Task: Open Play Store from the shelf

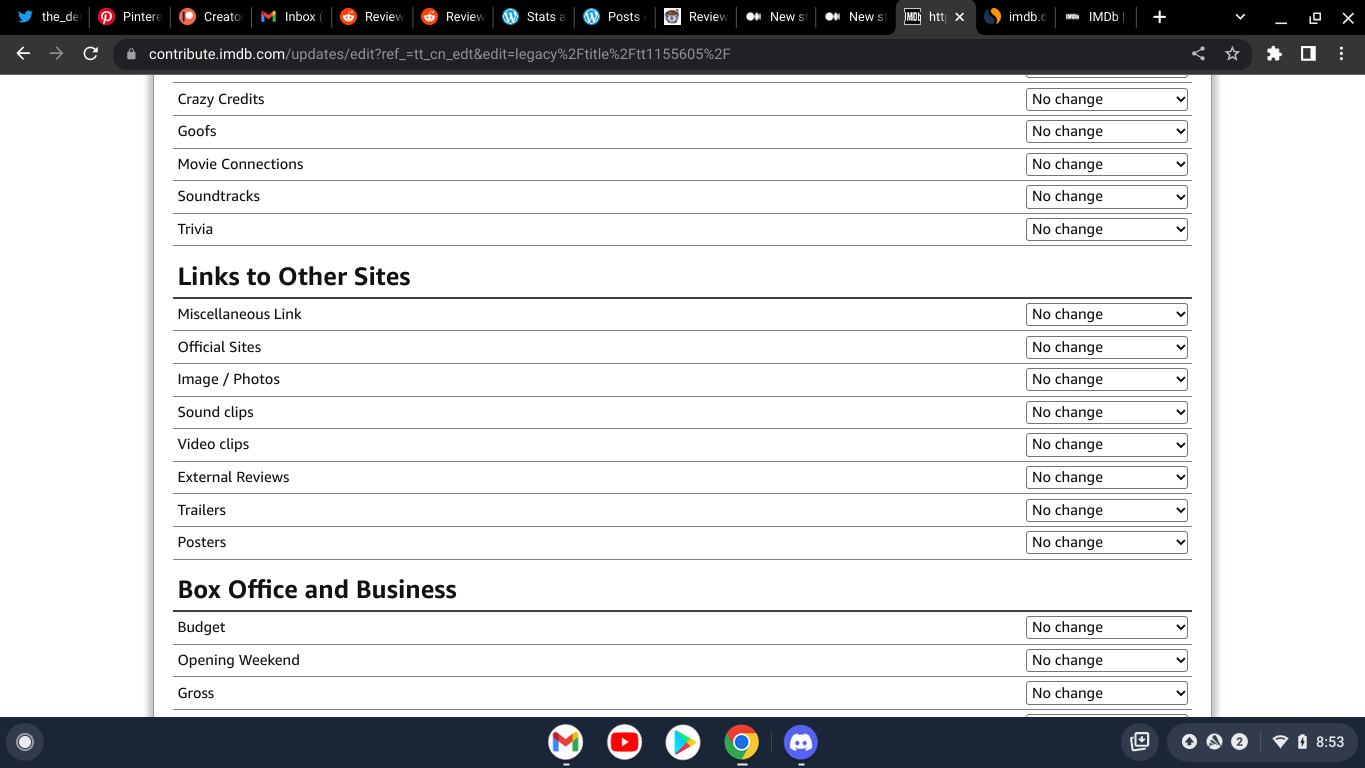Action: pyautogui.click(x=683, y=742)
